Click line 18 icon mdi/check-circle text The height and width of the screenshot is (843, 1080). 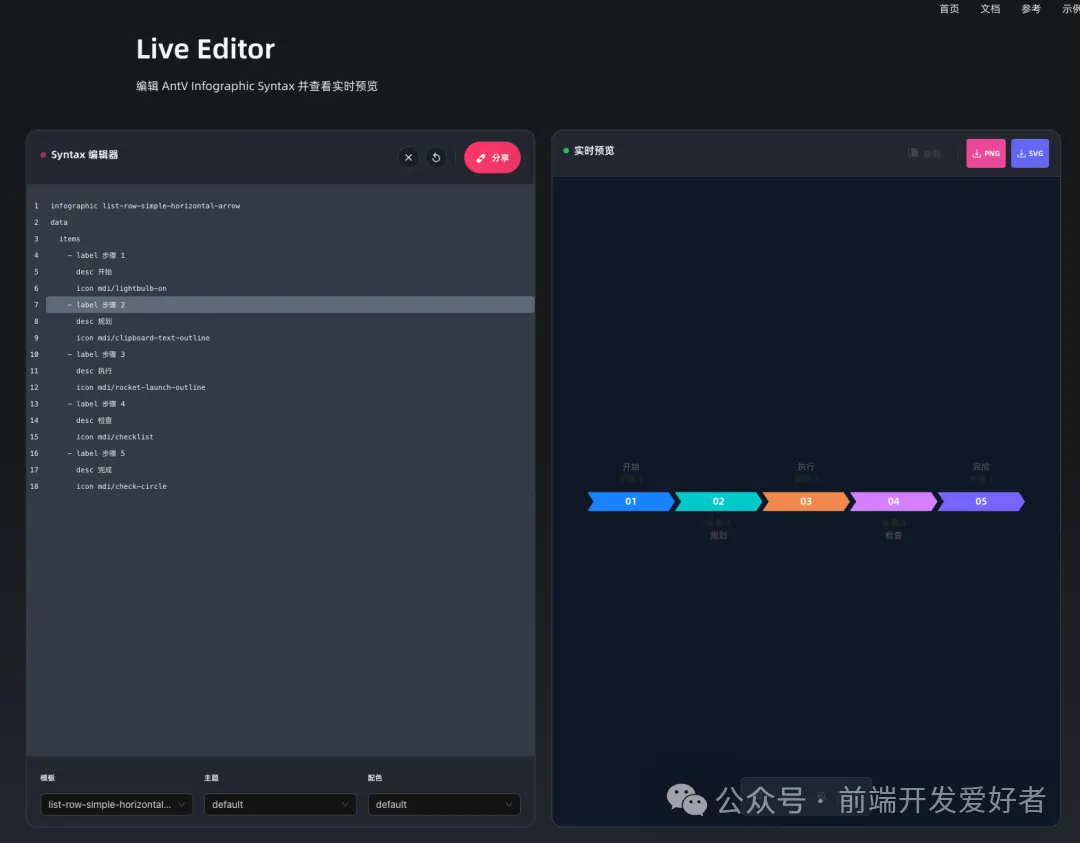point(121,487)
